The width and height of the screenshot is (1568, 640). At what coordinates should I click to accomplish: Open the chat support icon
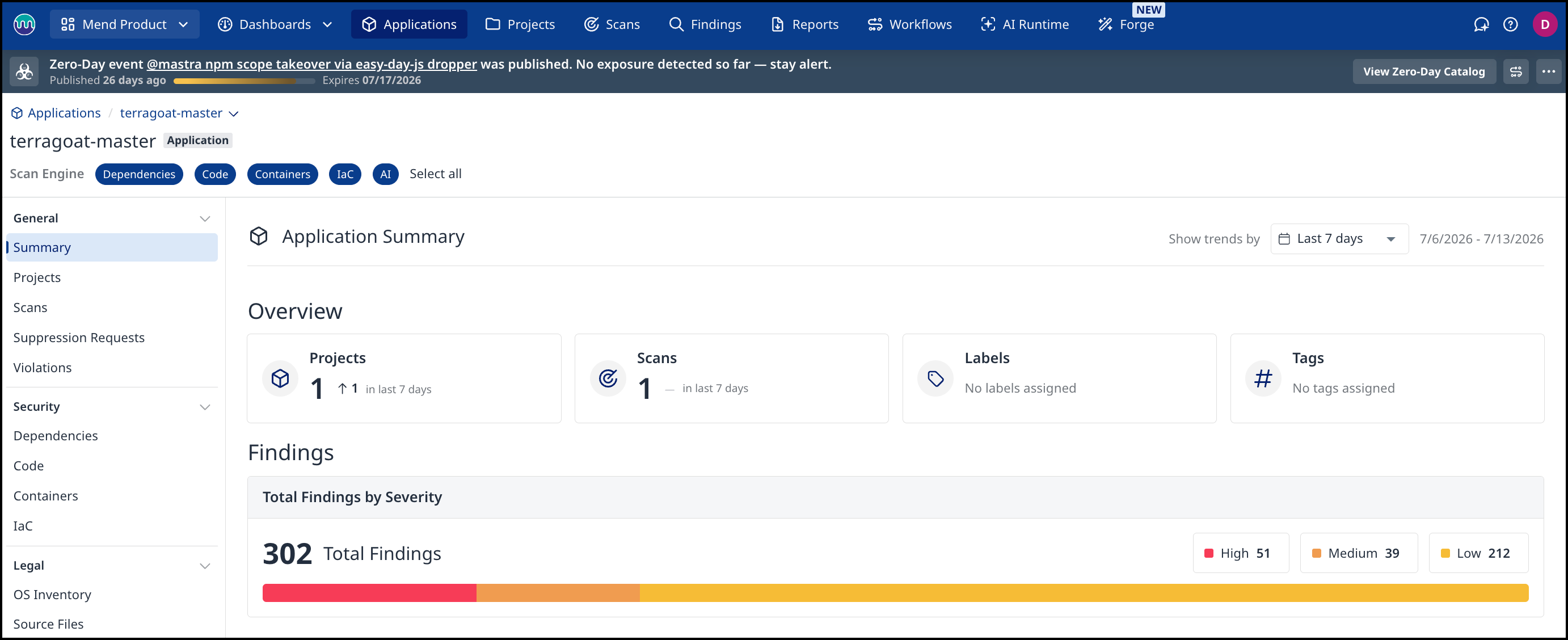click(x=1481, y=24)
